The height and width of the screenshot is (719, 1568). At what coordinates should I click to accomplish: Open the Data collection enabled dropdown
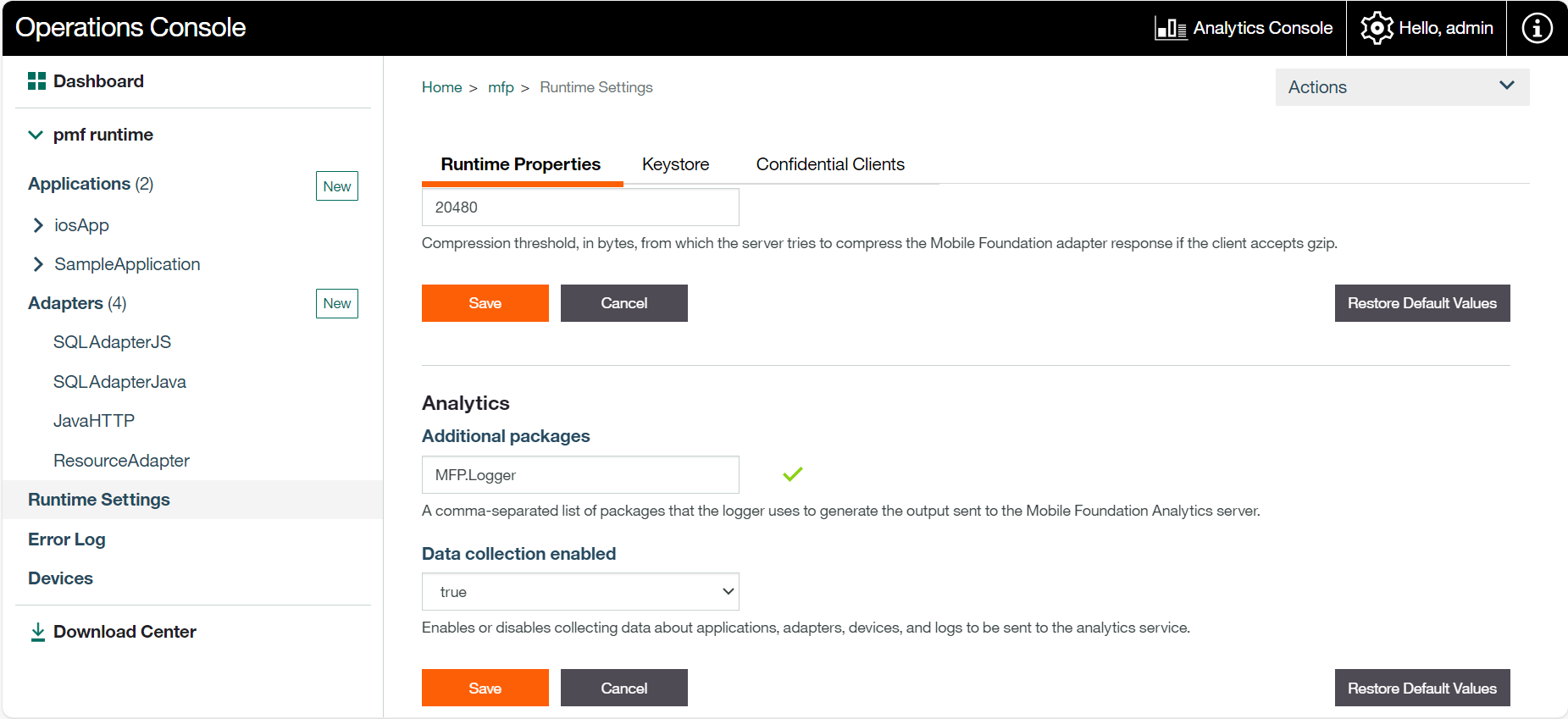click(580, 592)
